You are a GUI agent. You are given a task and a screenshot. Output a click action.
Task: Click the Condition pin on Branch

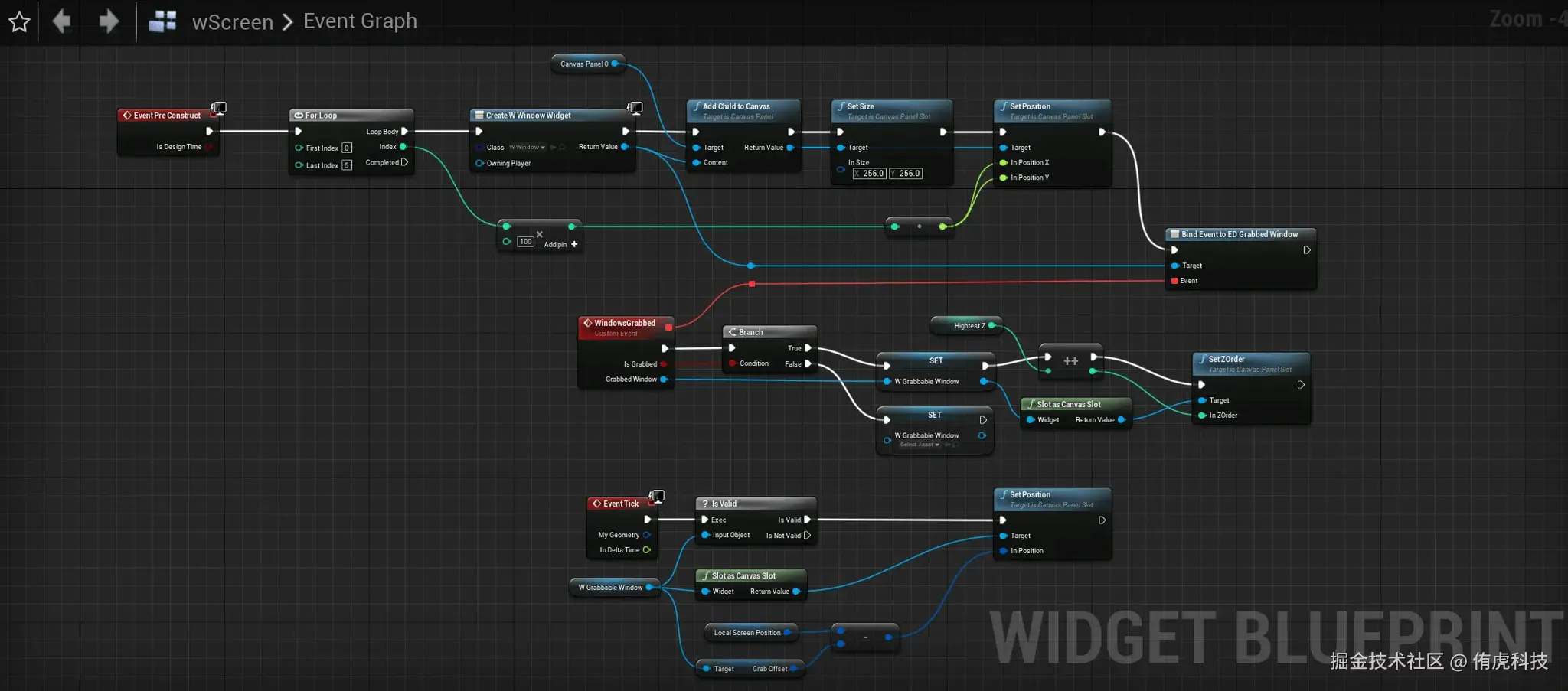tap(733, 363)
